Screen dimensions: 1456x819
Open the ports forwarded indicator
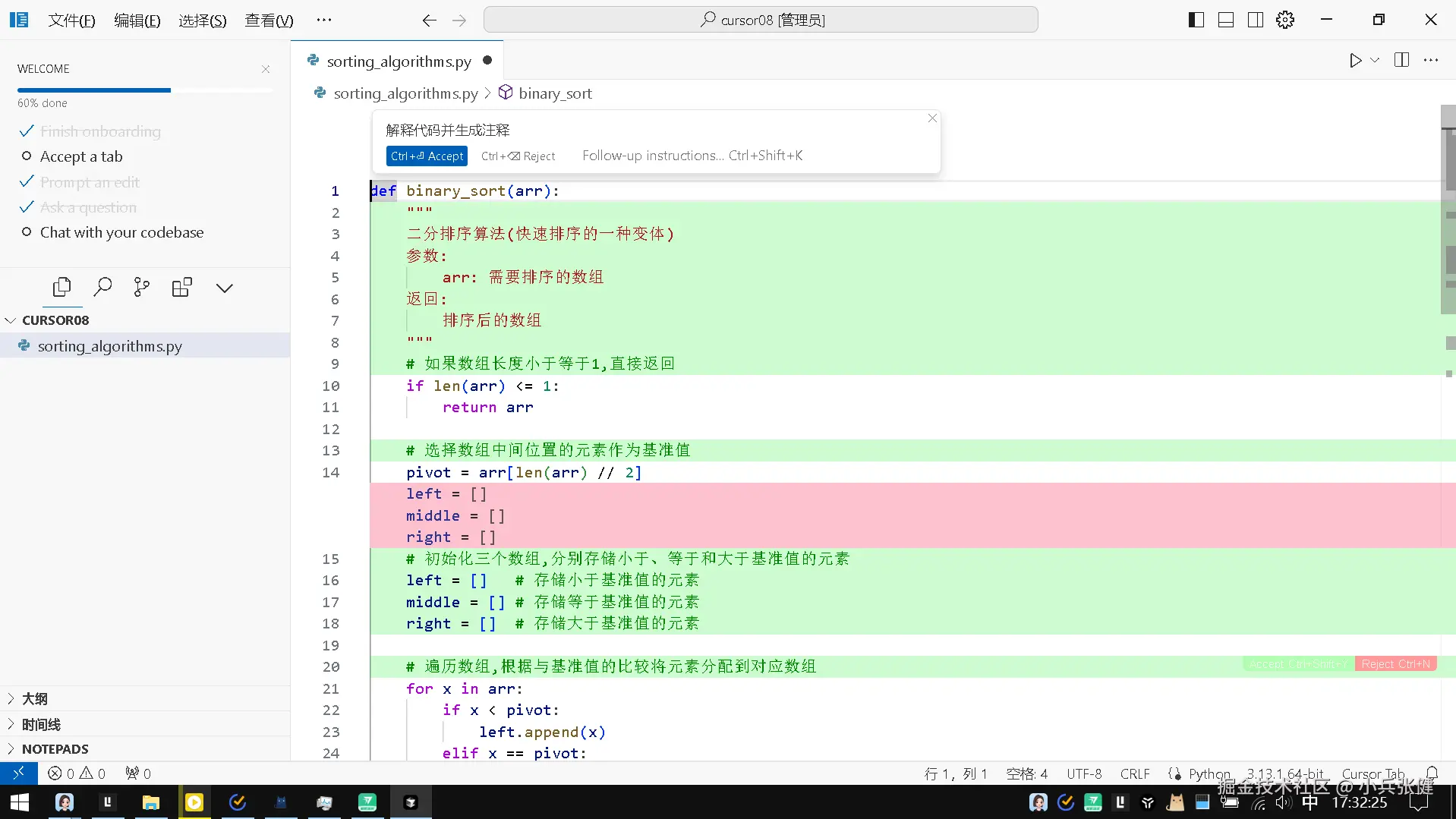pos(138,773)
